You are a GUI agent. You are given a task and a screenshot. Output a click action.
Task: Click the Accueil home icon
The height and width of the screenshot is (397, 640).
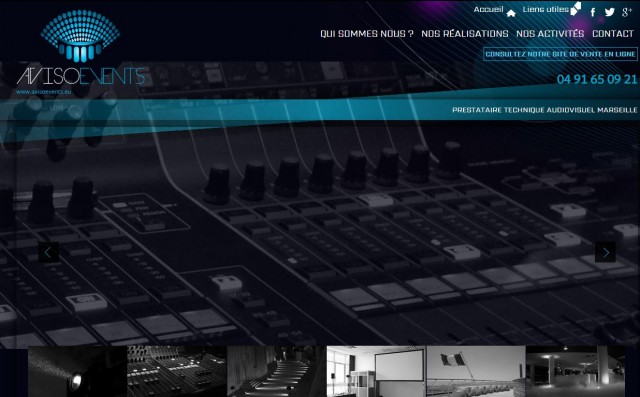pos(511,13)
